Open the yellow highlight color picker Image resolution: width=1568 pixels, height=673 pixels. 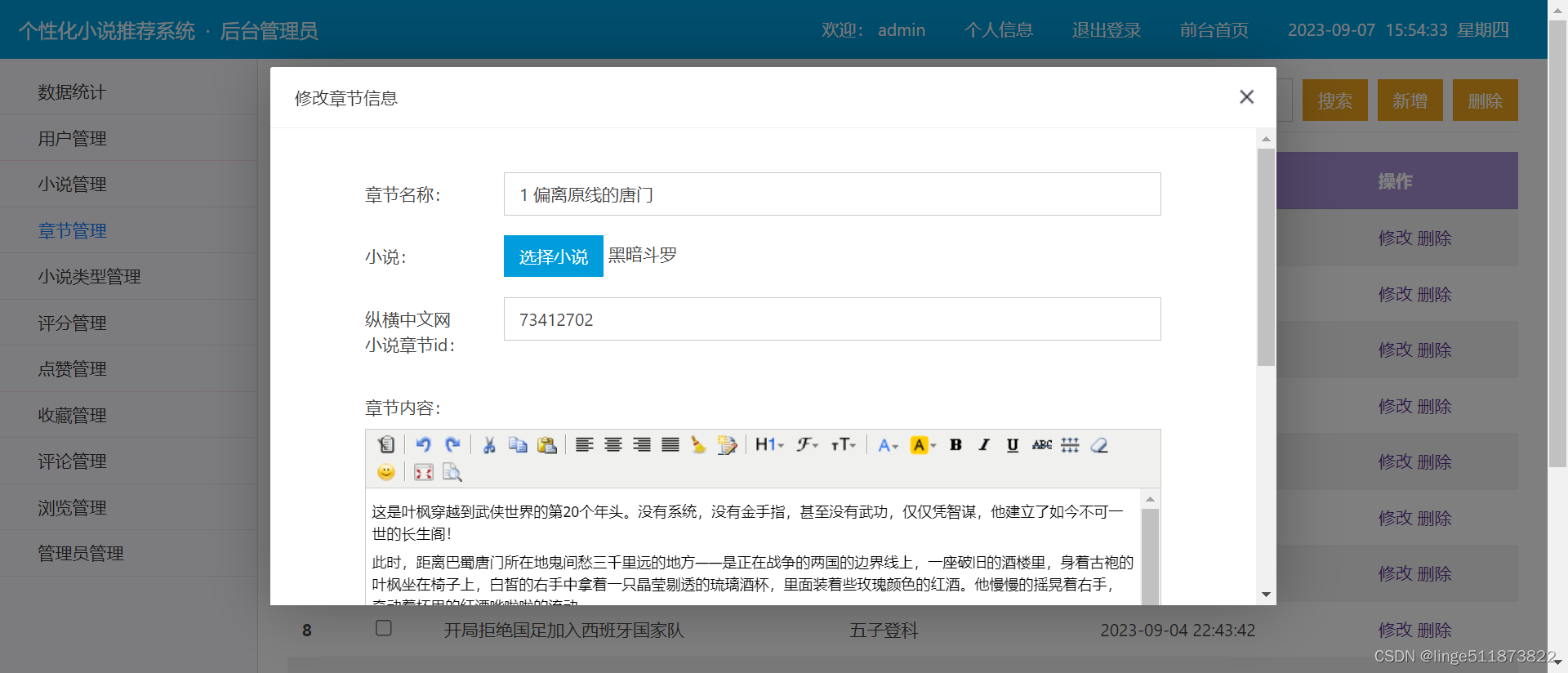click(x=923, y=444)
